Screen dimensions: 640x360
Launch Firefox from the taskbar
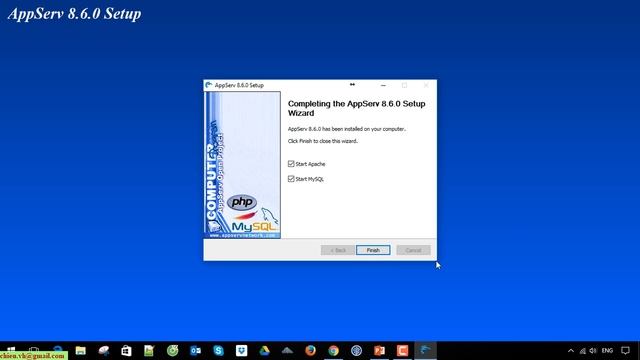(310, 351)
